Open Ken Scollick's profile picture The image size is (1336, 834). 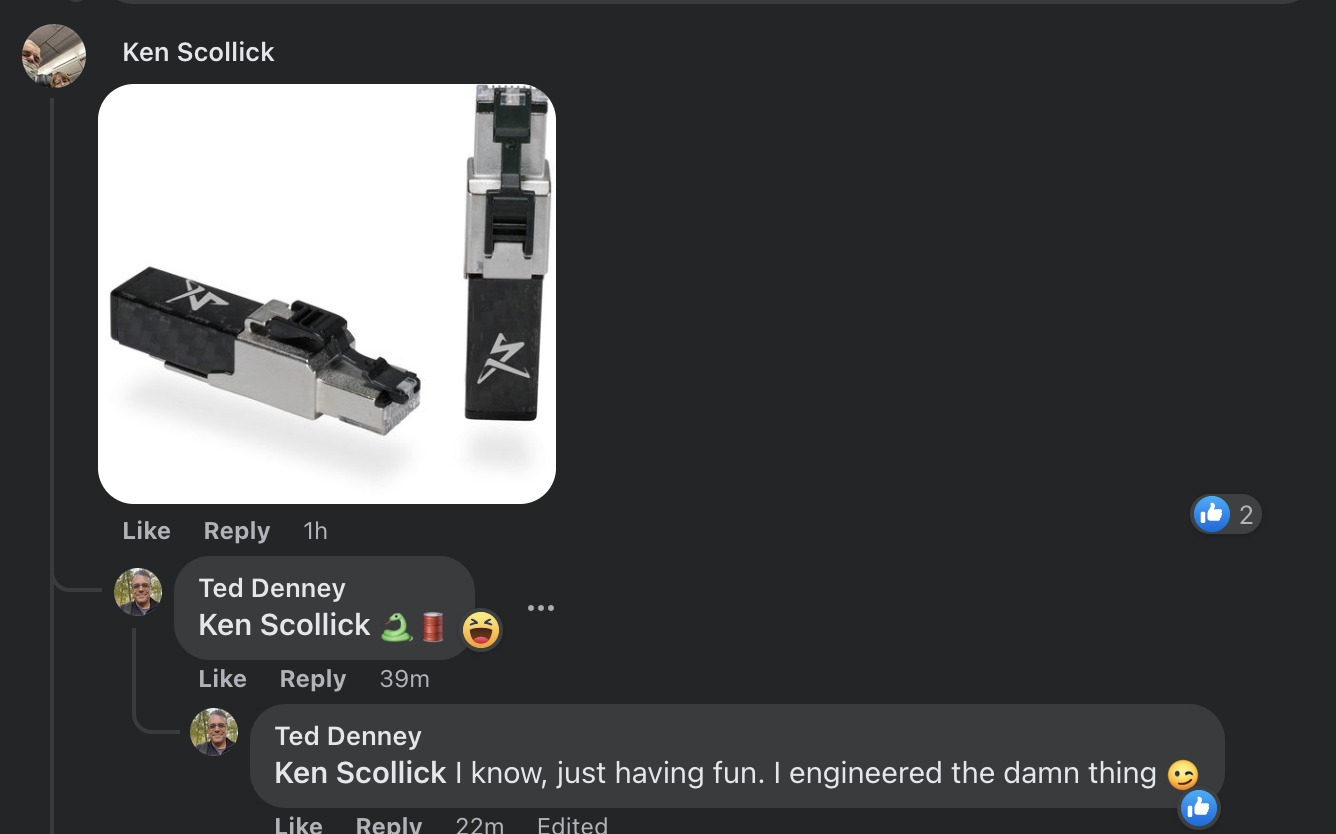tap(54, 56)
